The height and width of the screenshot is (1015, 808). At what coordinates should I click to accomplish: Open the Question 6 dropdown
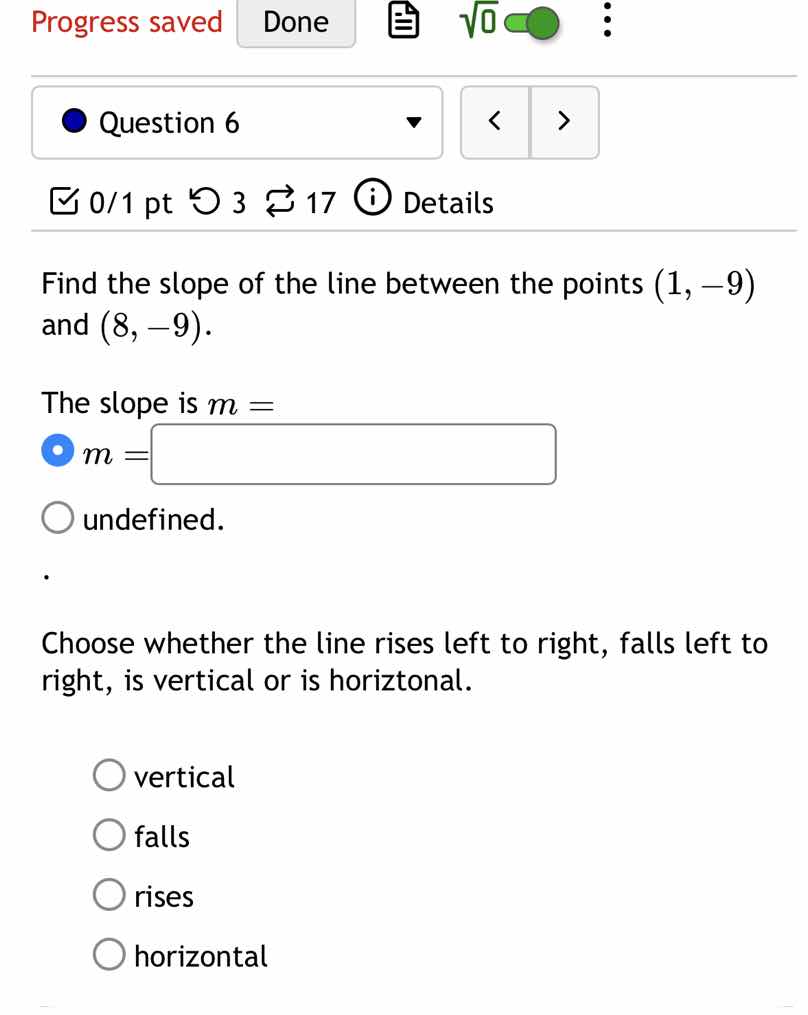(237, 122)
